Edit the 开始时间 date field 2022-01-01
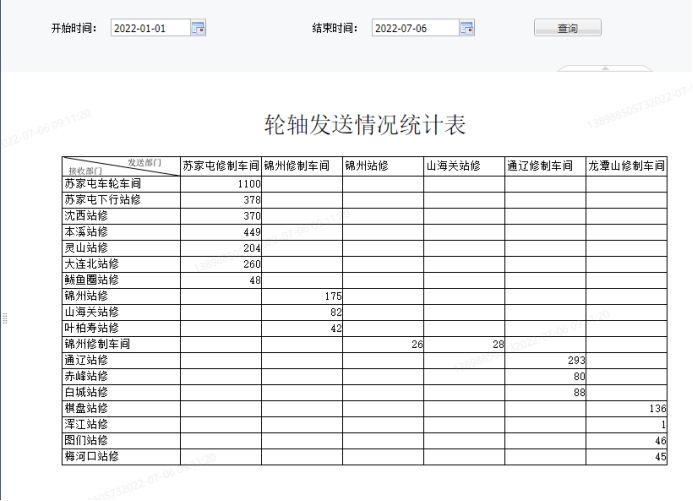This screenshot has height=501, width=693. [x=151, y=28]
